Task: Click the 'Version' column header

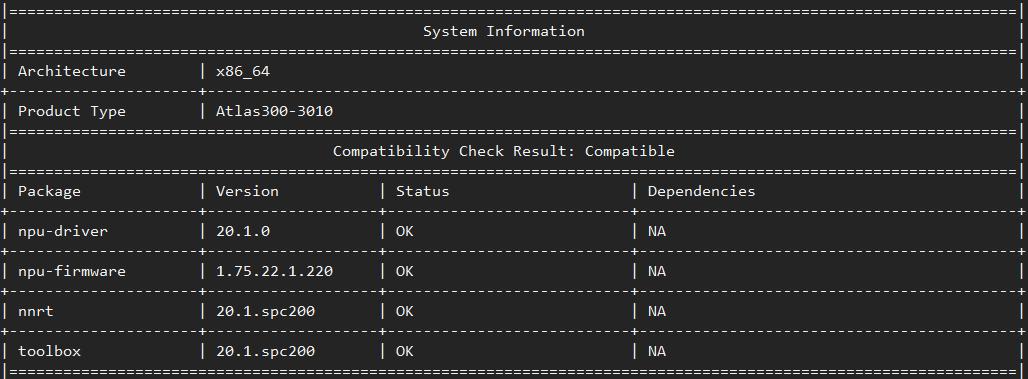Action: [x=247, y=191]
